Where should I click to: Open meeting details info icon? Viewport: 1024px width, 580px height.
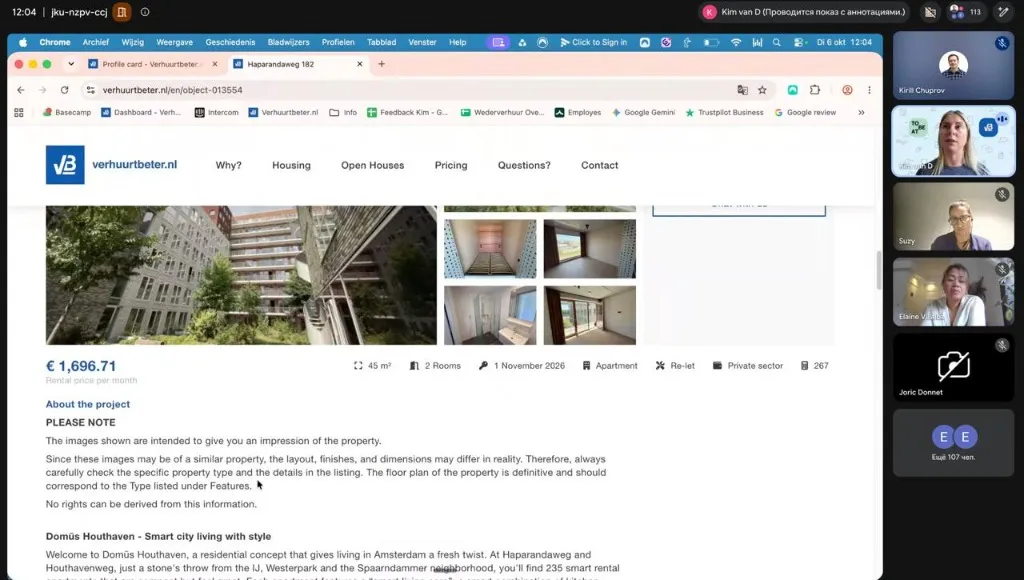[145, 12]
